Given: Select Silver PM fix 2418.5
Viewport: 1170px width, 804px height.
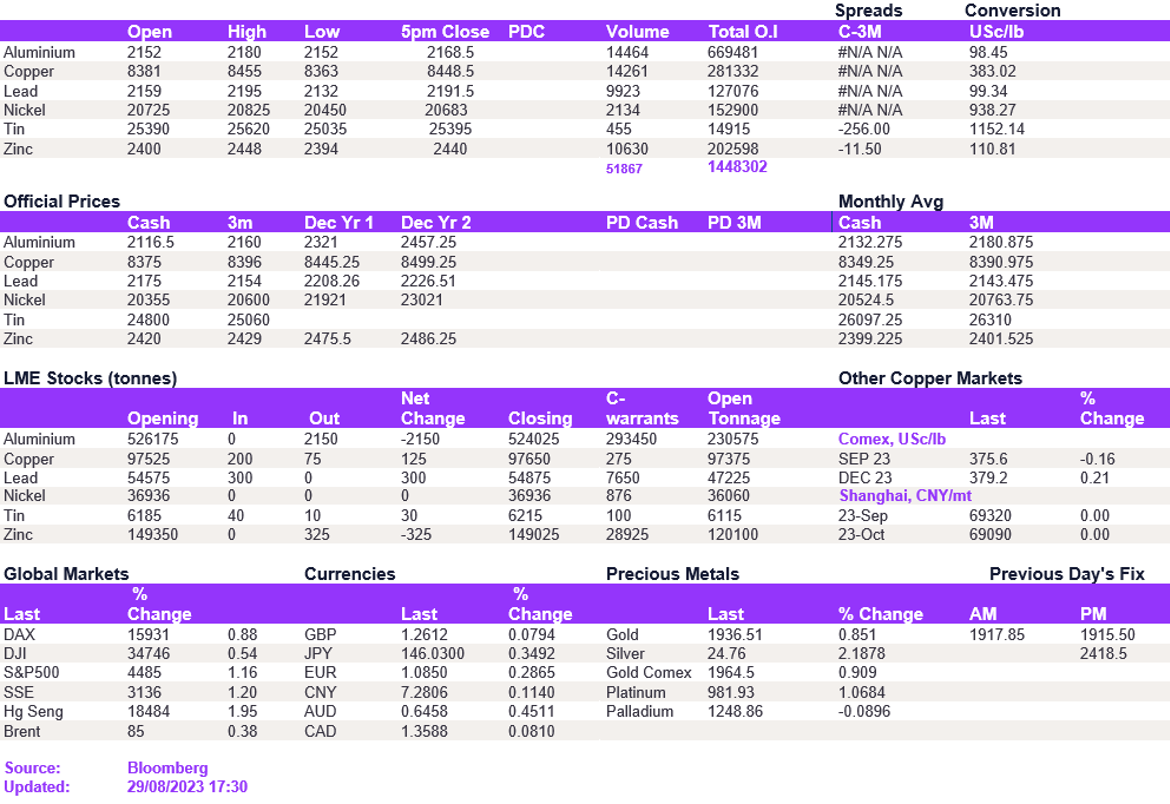Looking at the screenshot, I should pyautogui.click(x=1103, y=654).
